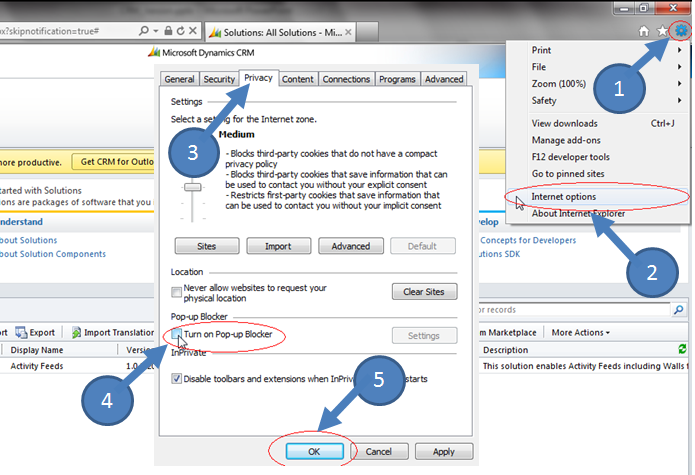Click the Sites button

207,246
